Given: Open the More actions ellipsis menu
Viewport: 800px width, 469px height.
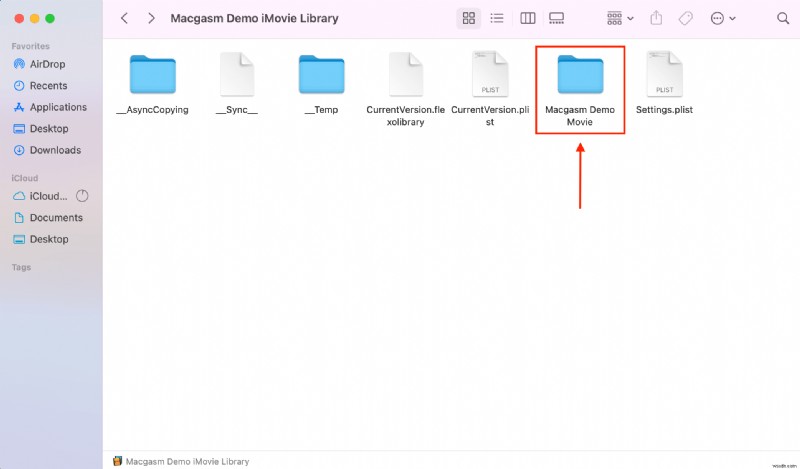Looking at the screenshot, I should point(723,18).
